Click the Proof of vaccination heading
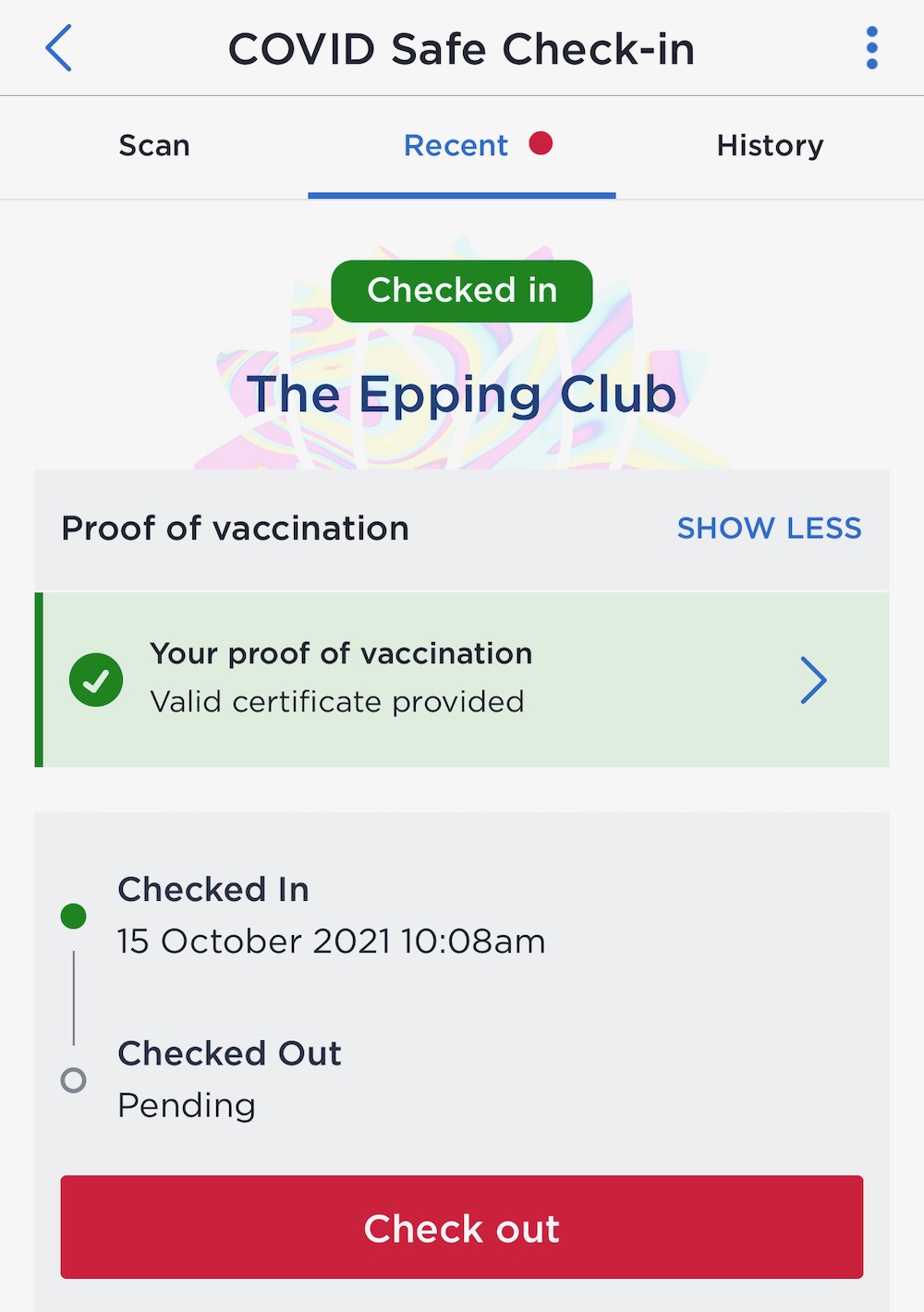The height and width of the screenshot is (1312, 924). pyautogui.click(x=235, y=528)
